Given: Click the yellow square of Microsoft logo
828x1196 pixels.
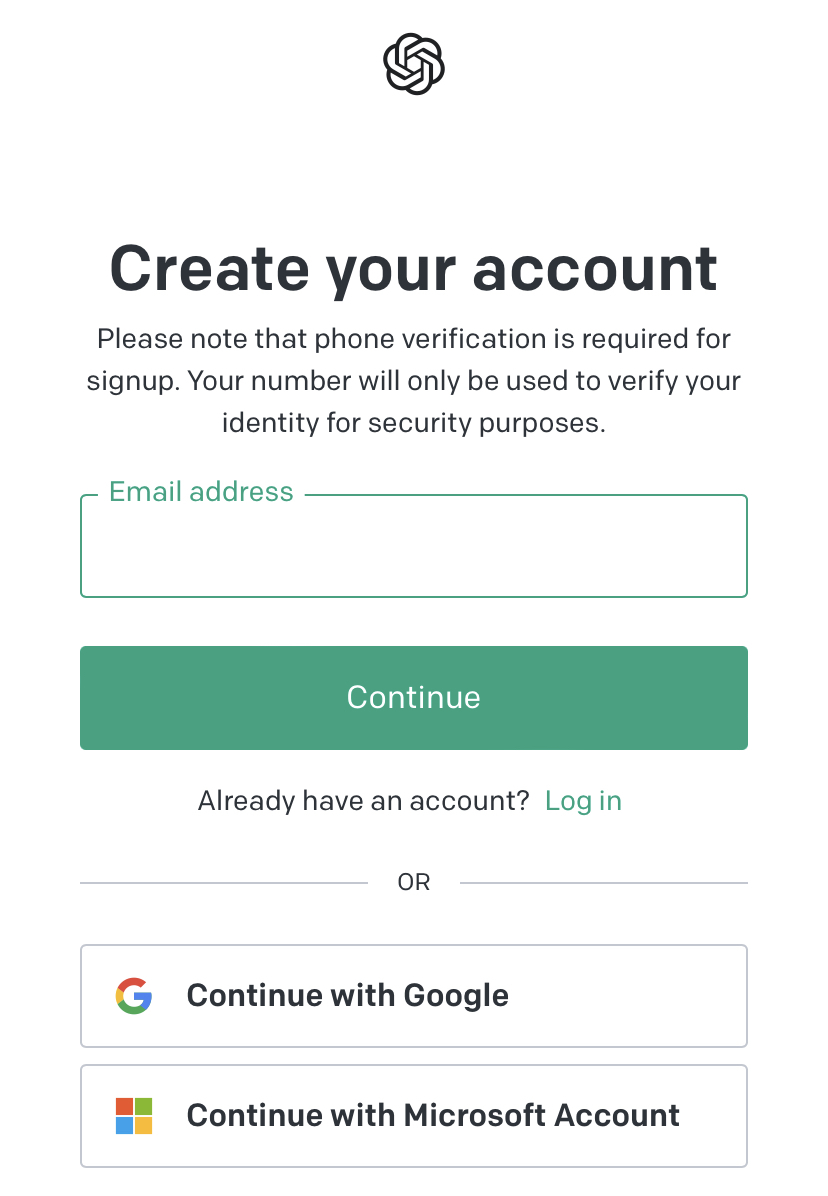Looking at the screenshot, I should (x=143, y=1125).
